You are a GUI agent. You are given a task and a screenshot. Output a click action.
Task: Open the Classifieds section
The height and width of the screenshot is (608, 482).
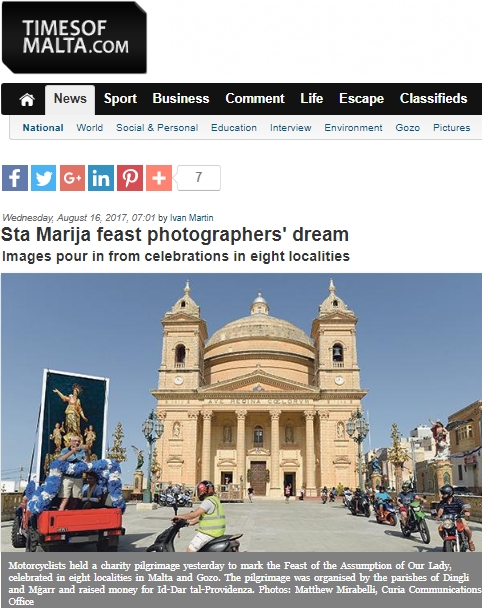(434, 98)
